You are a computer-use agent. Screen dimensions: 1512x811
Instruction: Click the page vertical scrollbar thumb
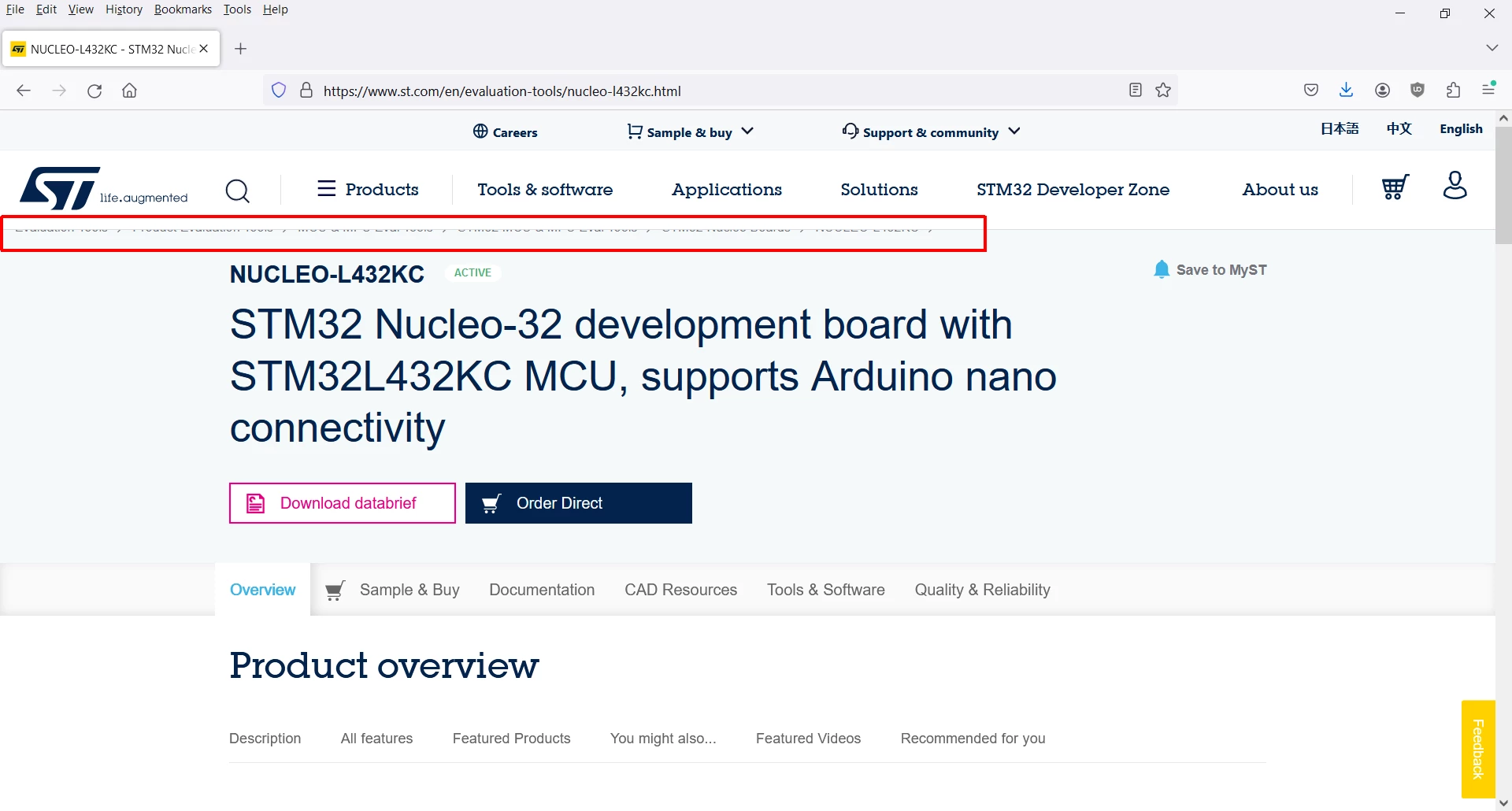point(1503,185)
